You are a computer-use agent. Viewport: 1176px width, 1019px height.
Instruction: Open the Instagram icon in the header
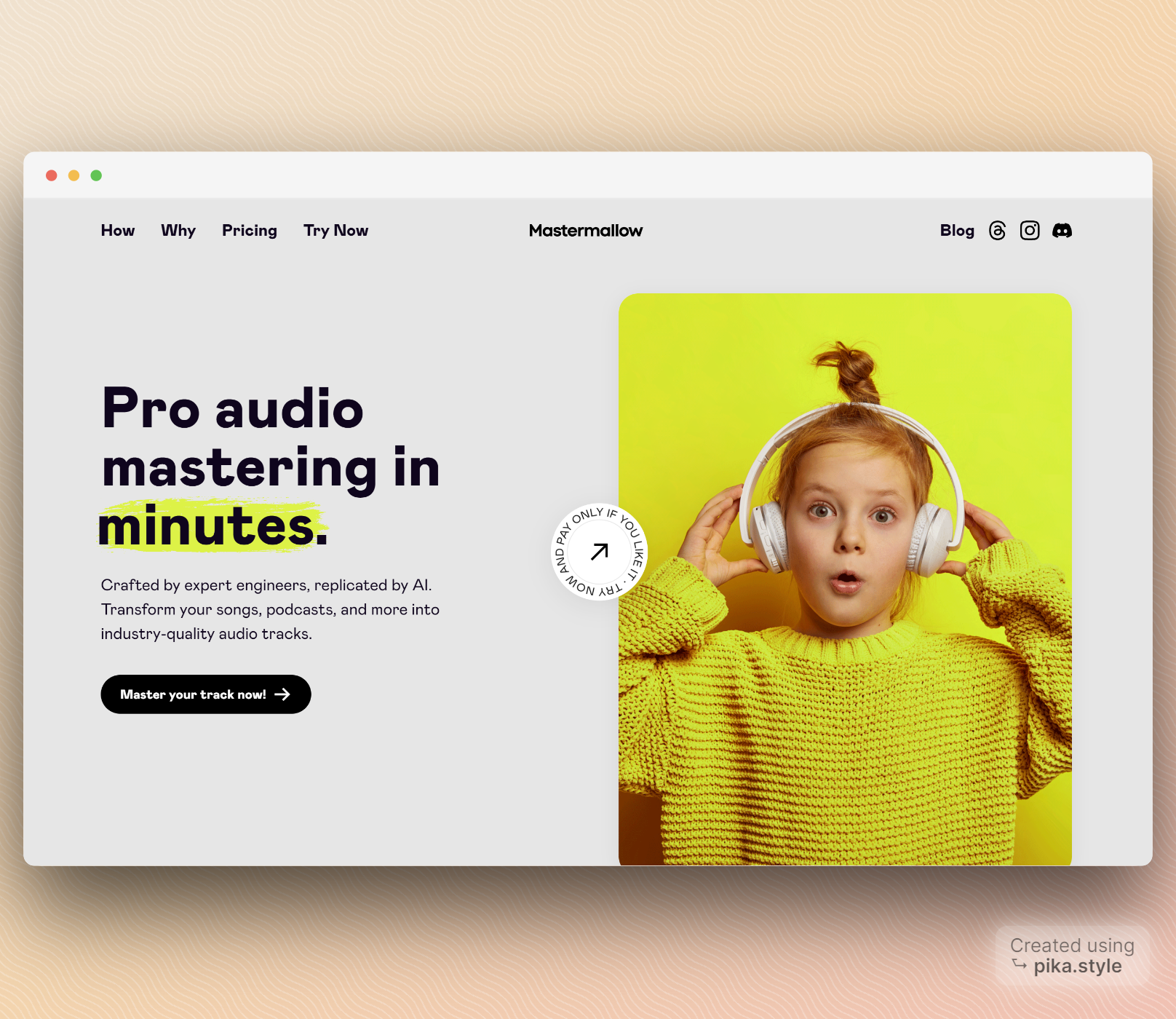click(x=1029, y=231)
